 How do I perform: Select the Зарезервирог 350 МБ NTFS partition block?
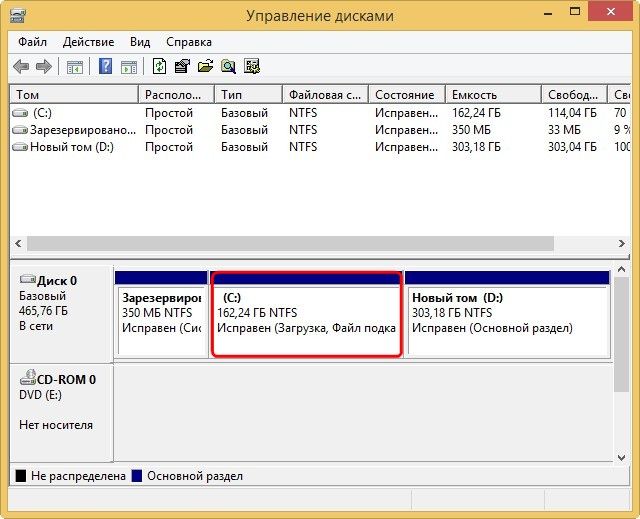tap(162, 314)
